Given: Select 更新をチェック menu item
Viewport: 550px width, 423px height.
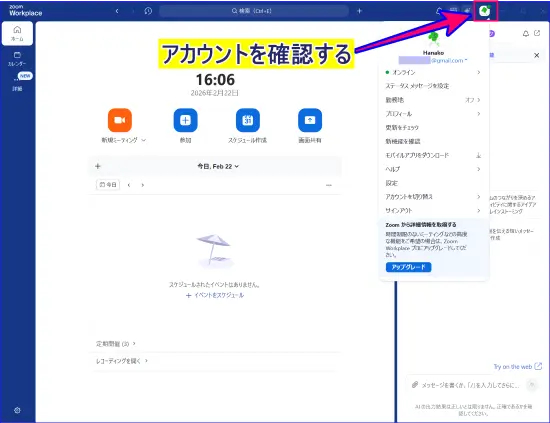Looking at the screenshot, I should [433, 127].
